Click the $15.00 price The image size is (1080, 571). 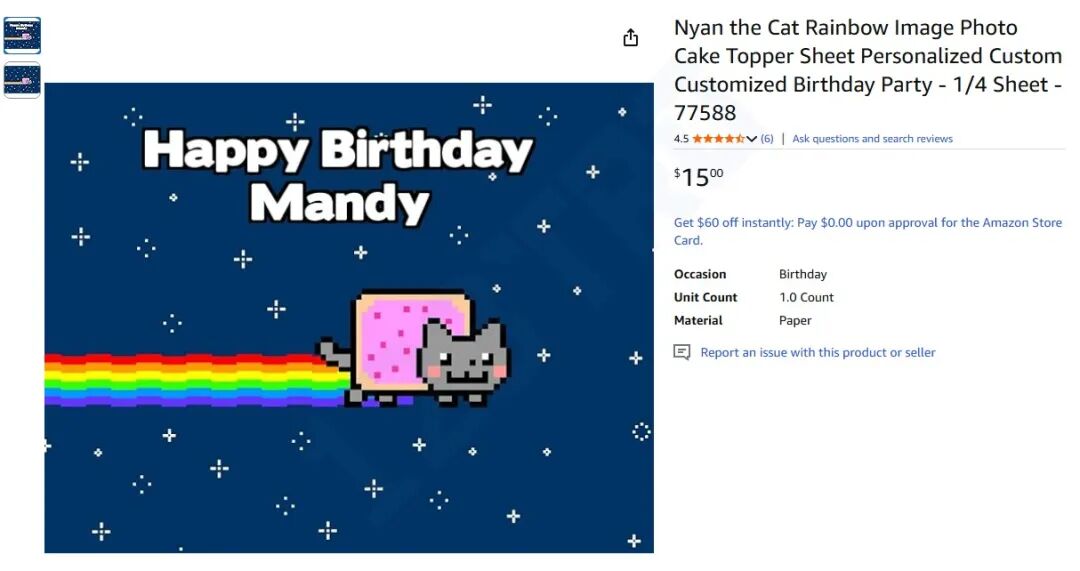click(x=698, y=178)
